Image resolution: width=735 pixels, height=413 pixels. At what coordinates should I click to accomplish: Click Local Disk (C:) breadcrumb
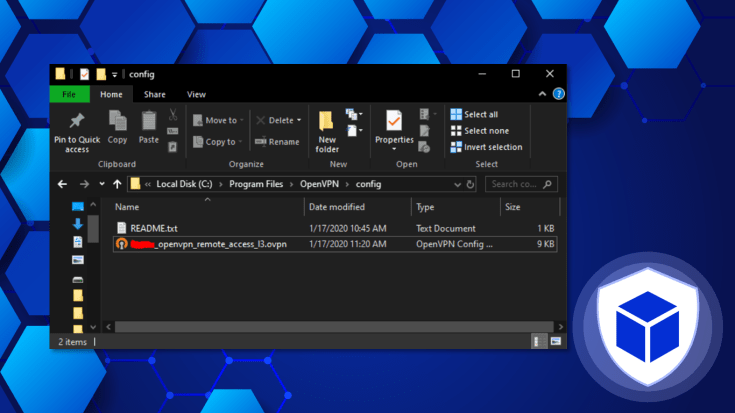pos(184,184)
